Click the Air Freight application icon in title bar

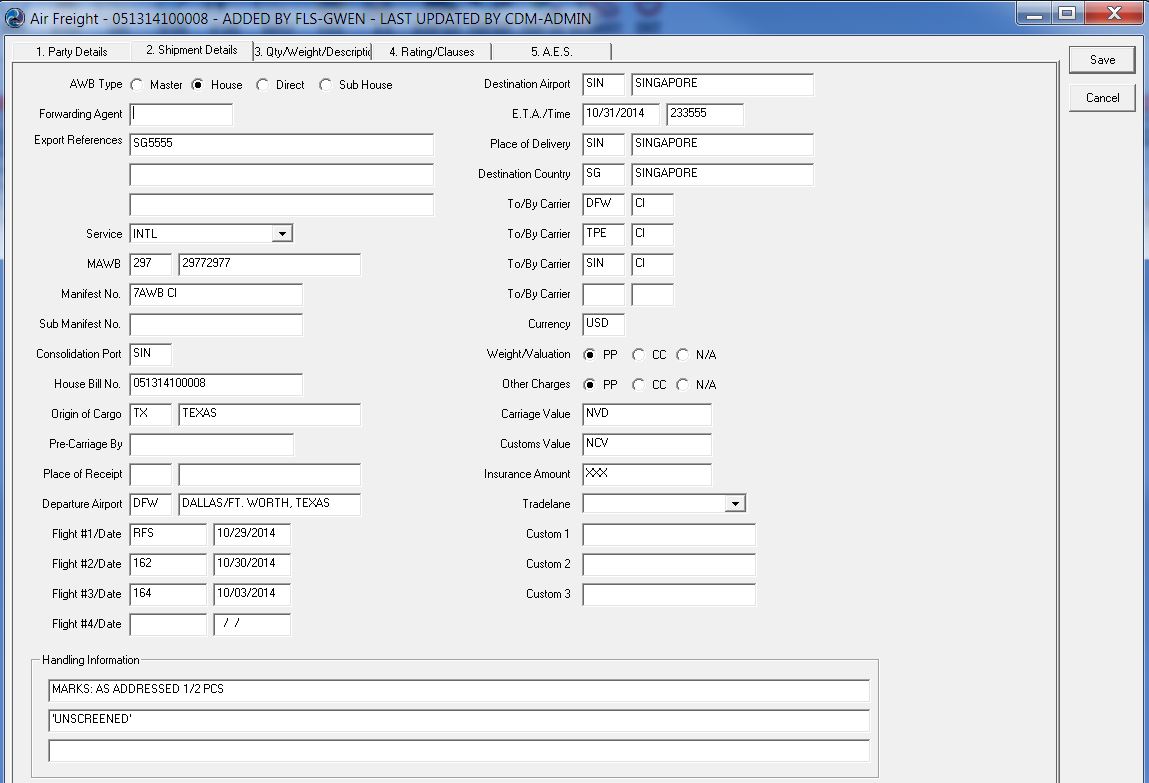[14, 17]
